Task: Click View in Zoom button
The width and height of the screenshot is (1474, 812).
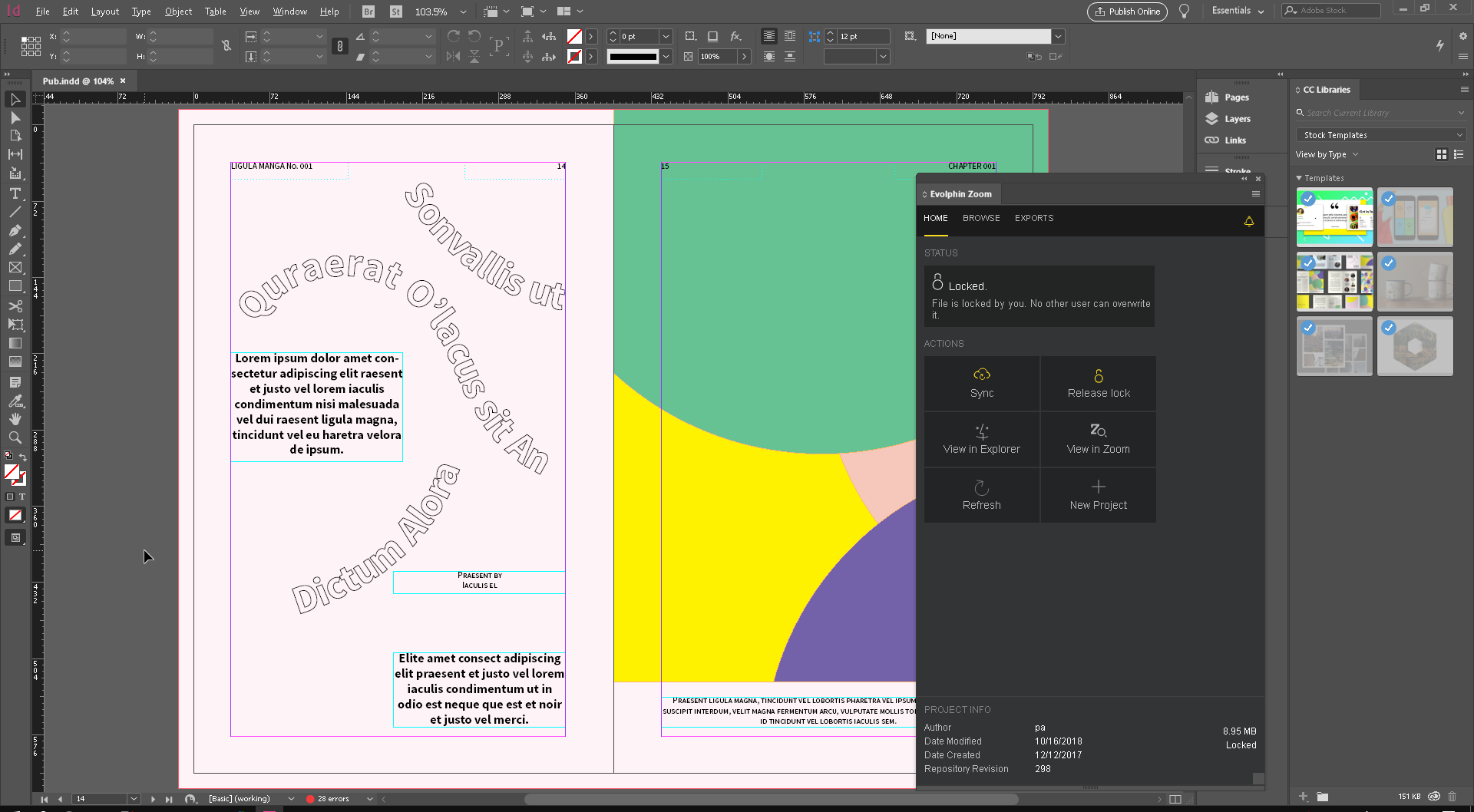Action: 1099,439
